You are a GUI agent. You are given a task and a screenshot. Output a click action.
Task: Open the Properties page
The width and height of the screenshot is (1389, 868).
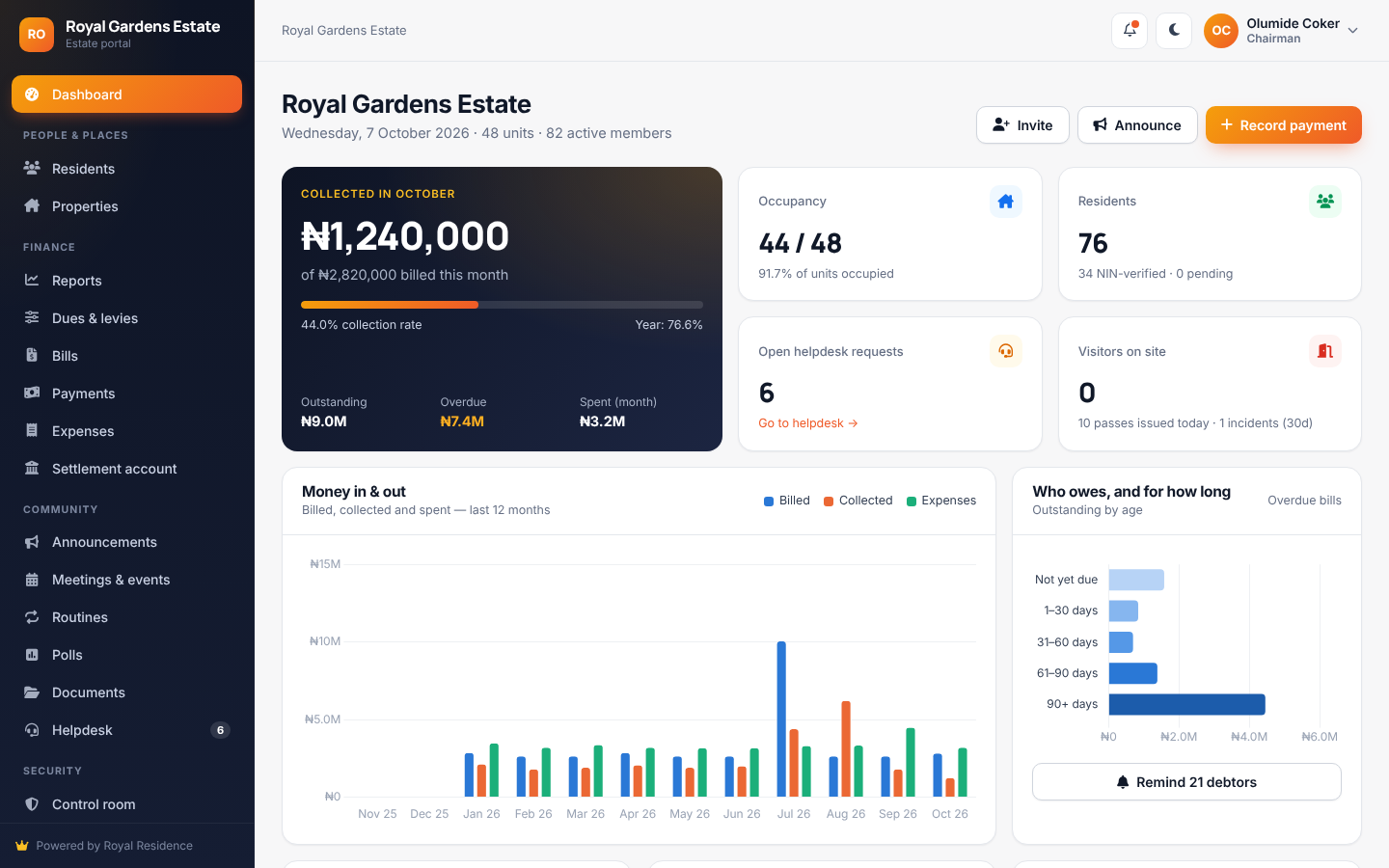coord(126,206)
